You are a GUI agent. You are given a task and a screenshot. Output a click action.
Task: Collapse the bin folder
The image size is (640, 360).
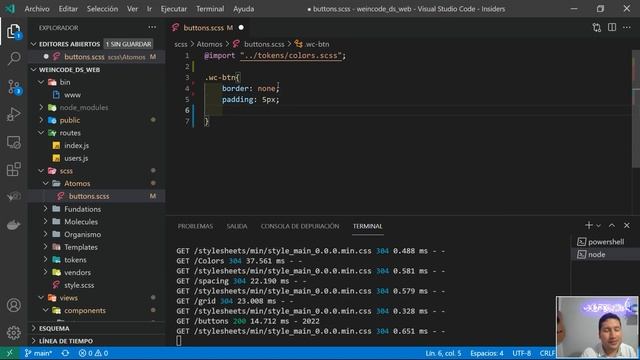(41, 82)
